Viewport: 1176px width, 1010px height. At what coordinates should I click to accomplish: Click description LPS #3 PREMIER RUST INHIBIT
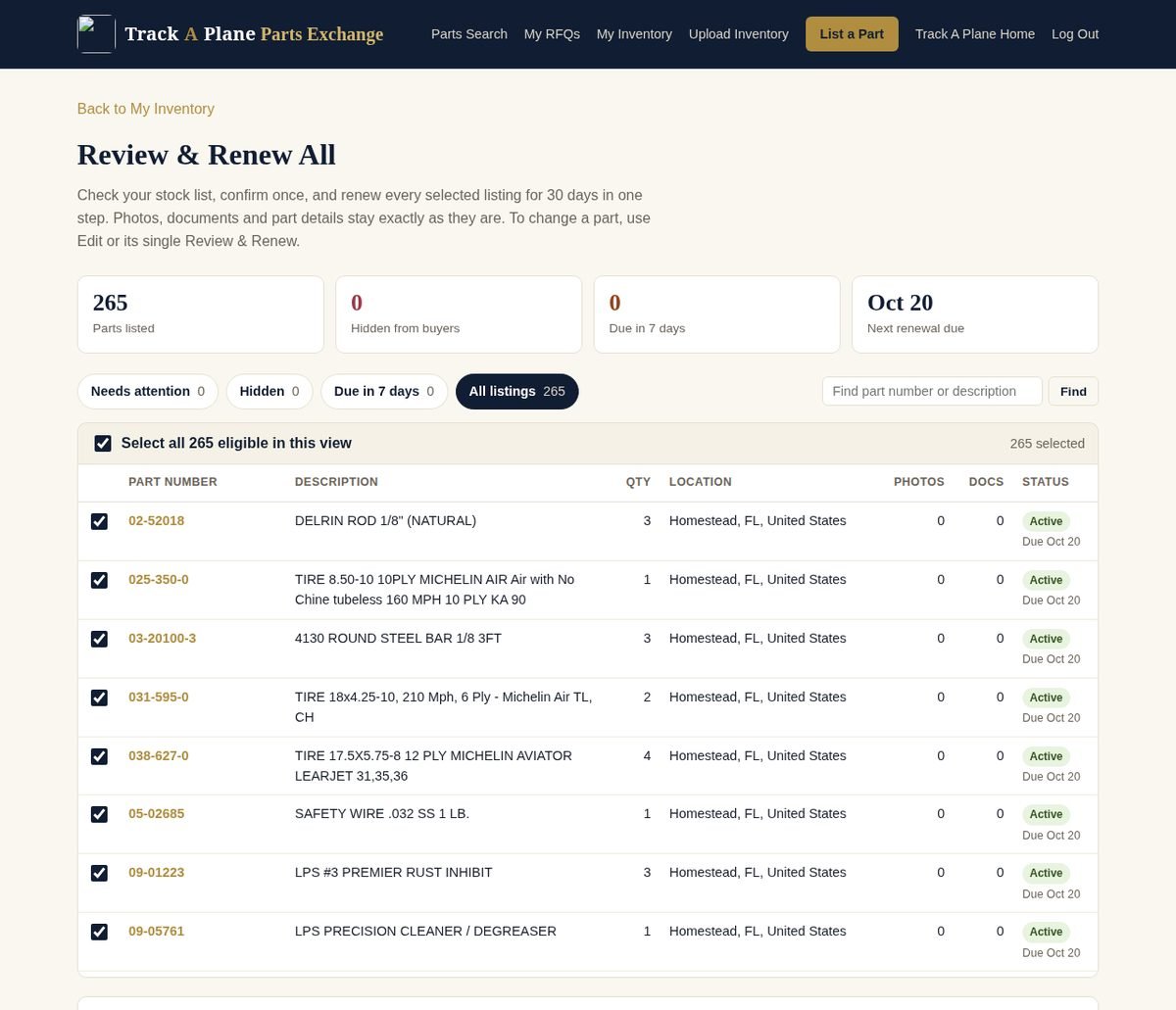click(x=394, y=873)
